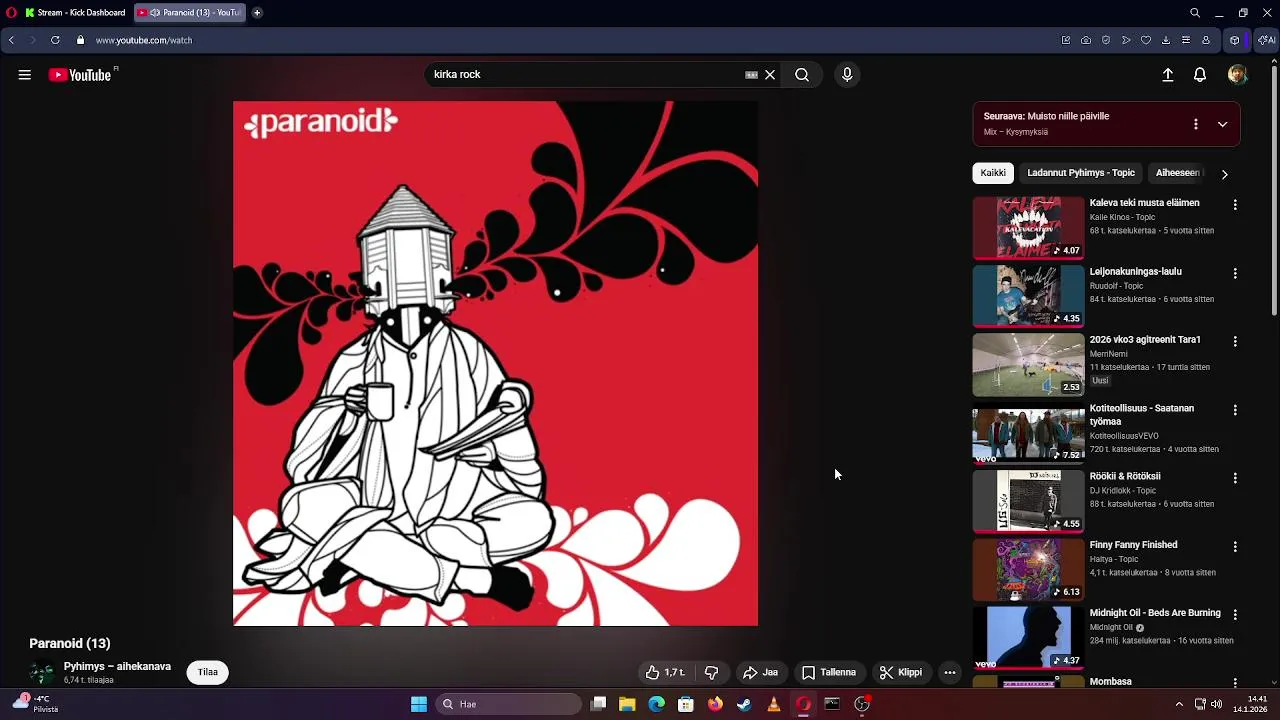Open the account avatar menu

[1237, 75]
